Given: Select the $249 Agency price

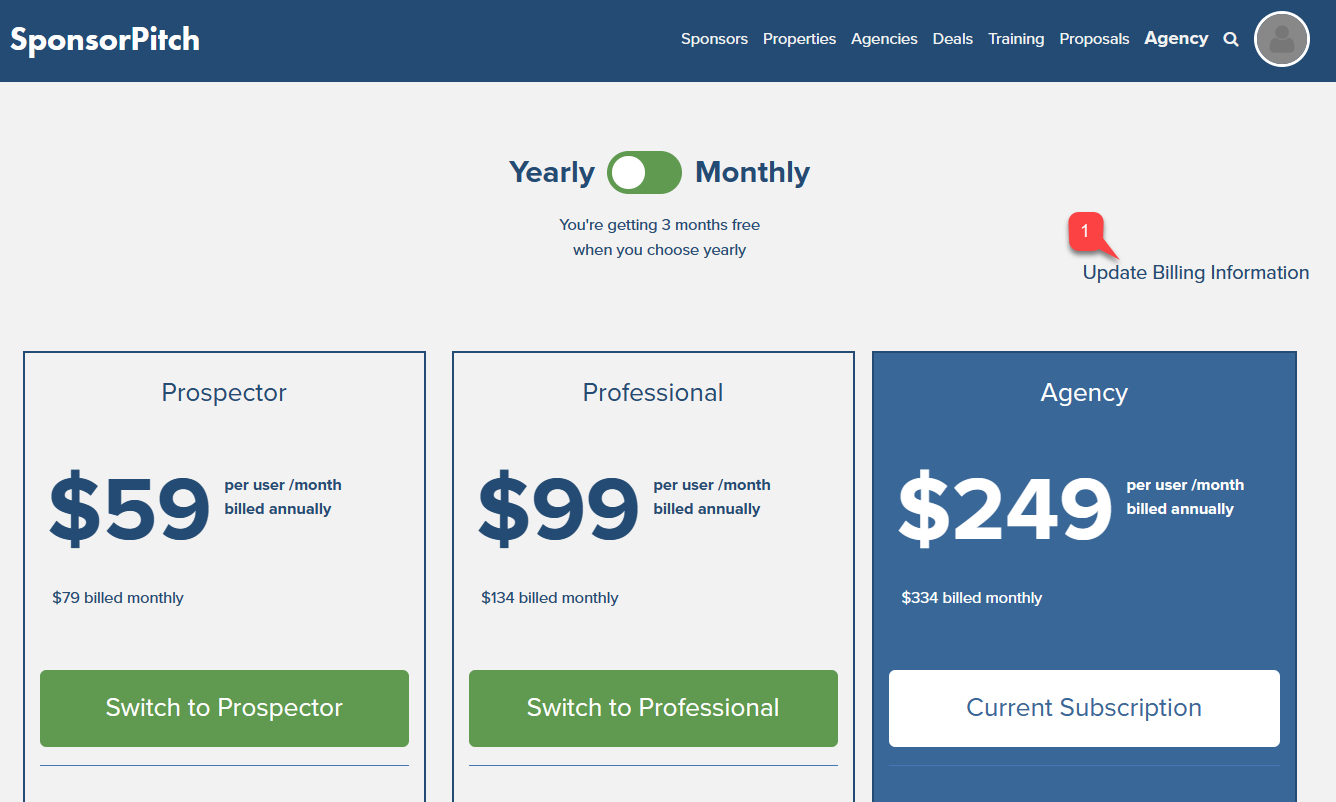Looking at the screenshot, I should coord(1005,509).
